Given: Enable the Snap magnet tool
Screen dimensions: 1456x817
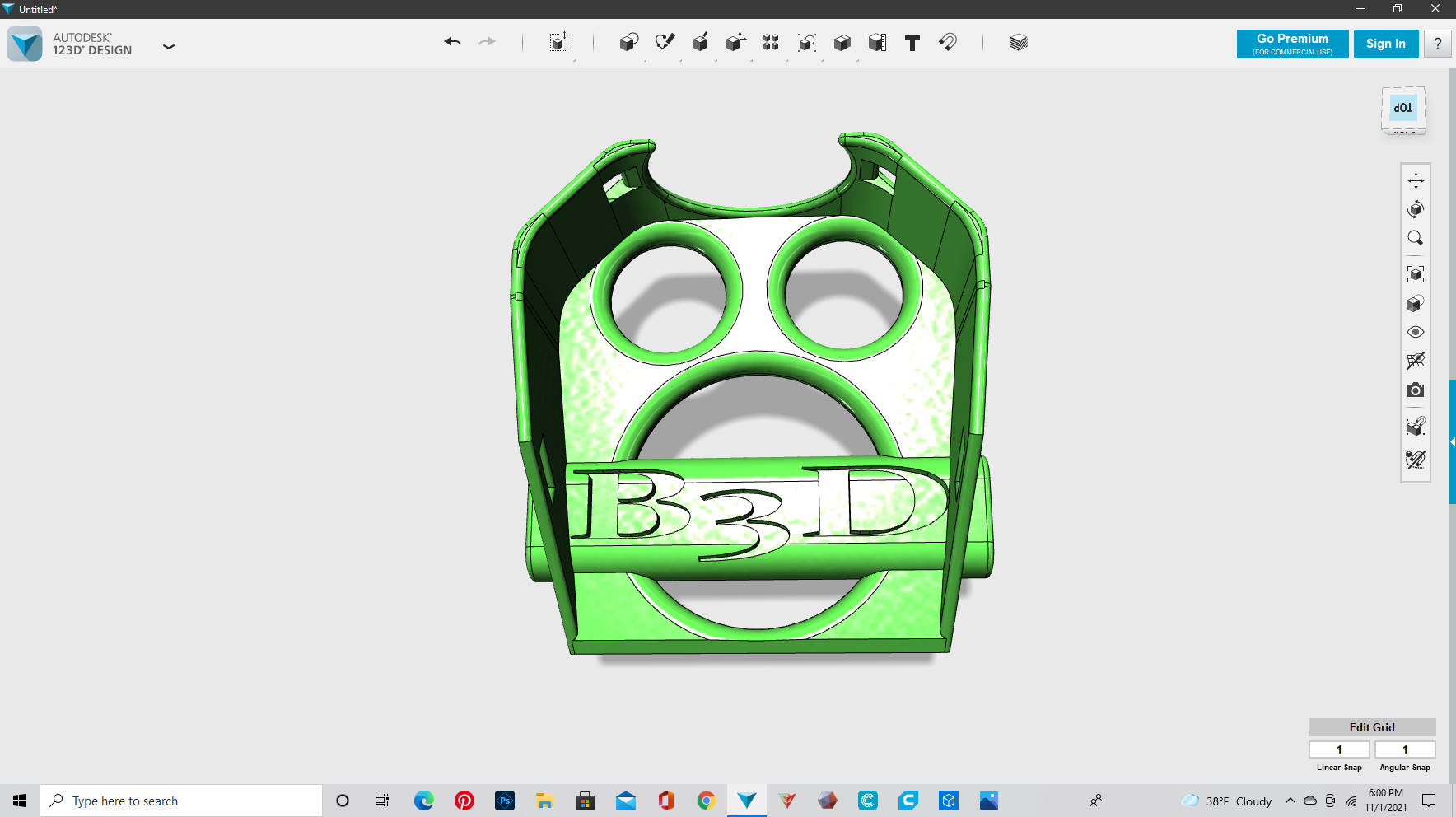Looking at the screenshot, I should pyautogui.click(x=947, y=43).
